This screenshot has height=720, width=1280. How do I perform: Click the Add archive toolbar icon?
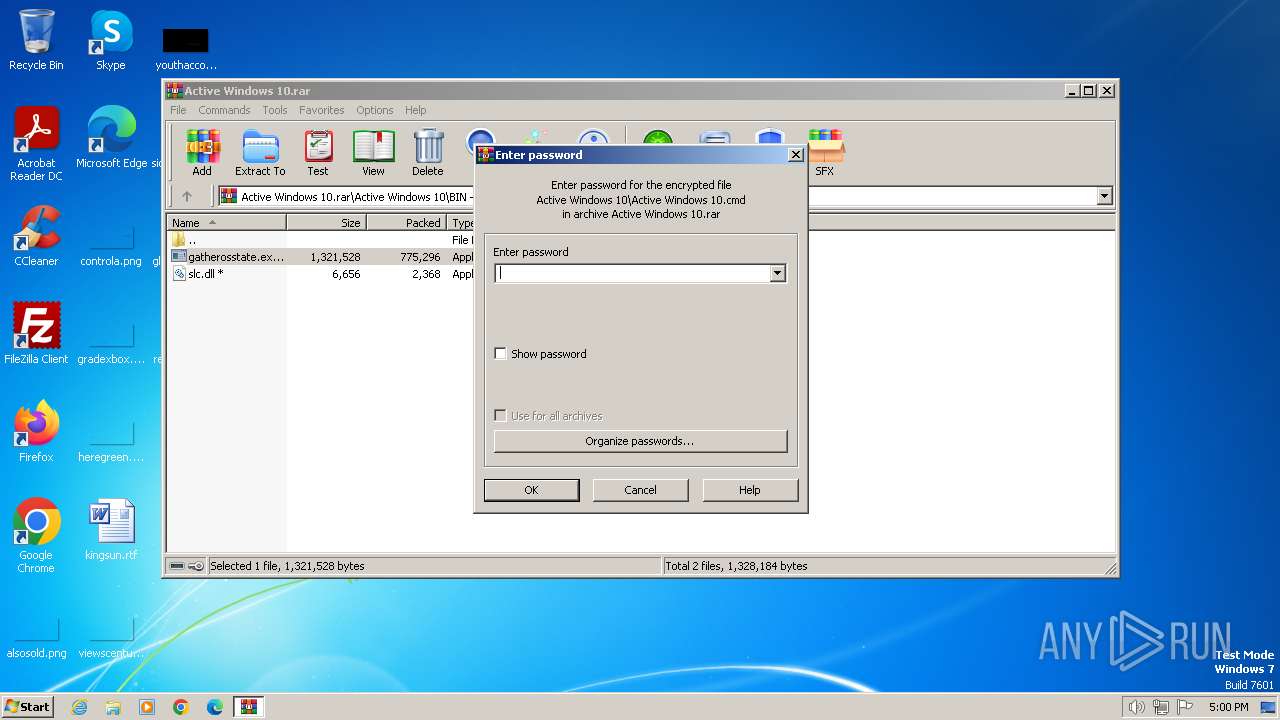pos(202,146)
